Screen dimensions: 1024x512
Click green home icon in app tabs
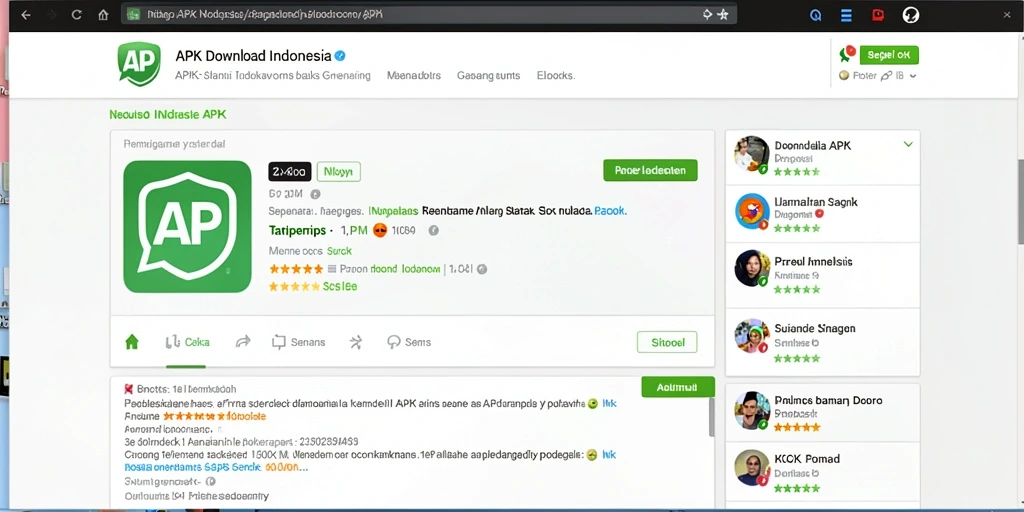132,342
